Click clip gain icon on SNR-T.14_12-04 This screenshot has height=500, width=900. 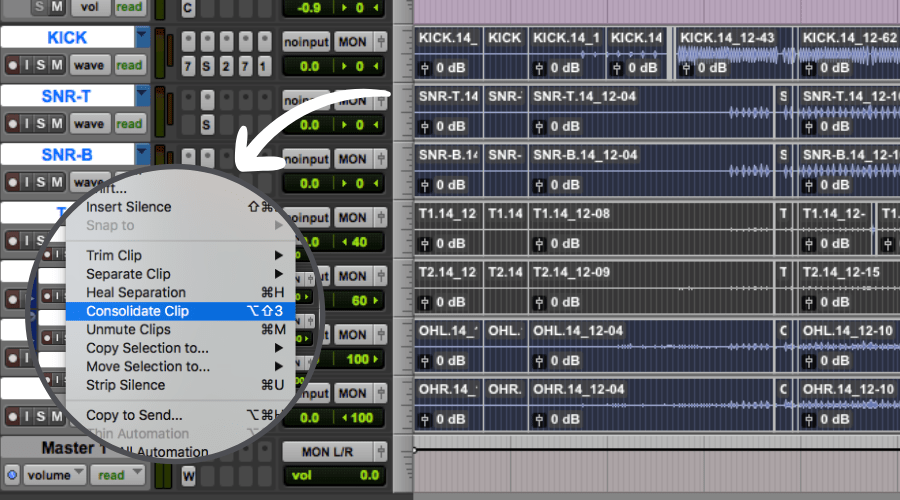pyautogui.click(x=538, y=127)
